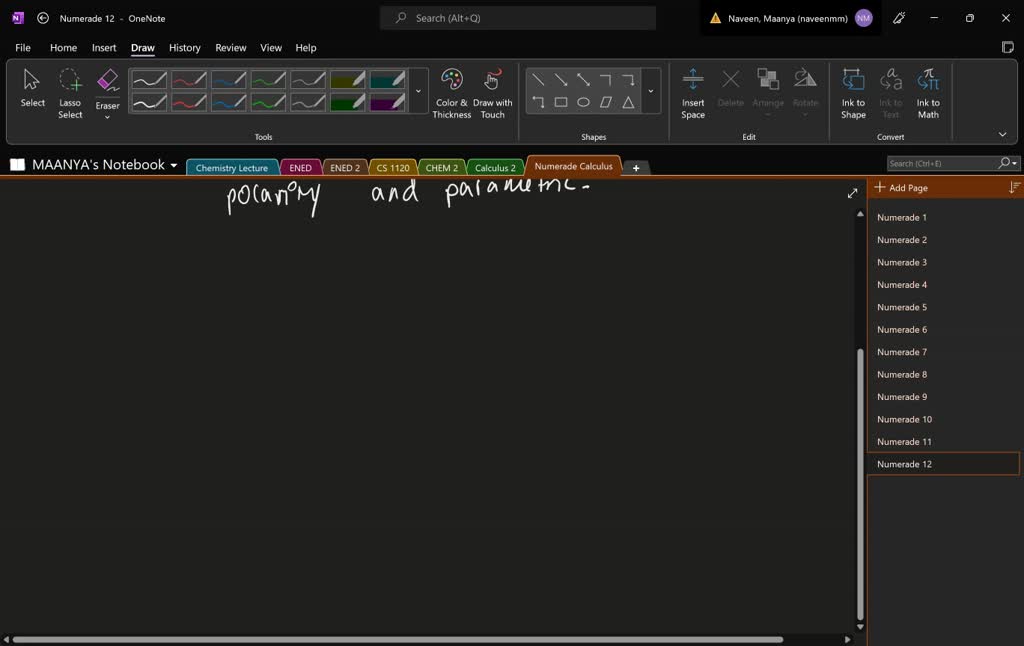Expand the Eraser options dropdown
Screen dimensions: 1024x646
click(x=107, y=117)
